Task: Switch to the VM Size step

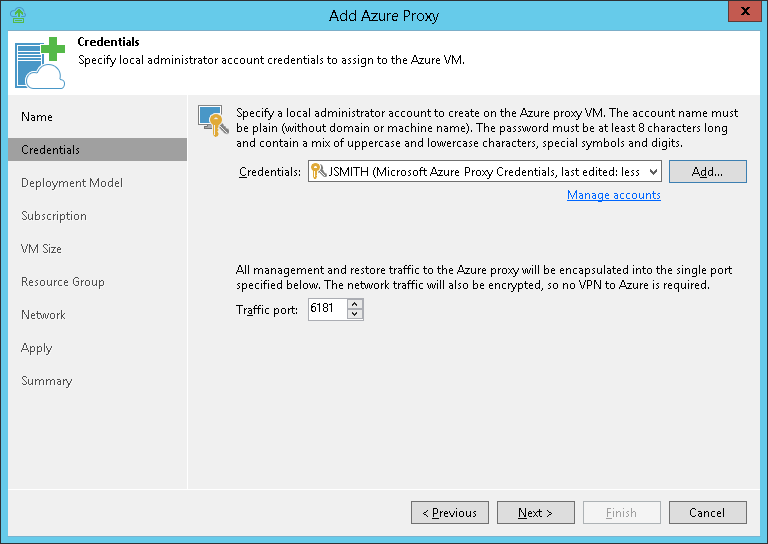Action: click(x=42, y=249)
